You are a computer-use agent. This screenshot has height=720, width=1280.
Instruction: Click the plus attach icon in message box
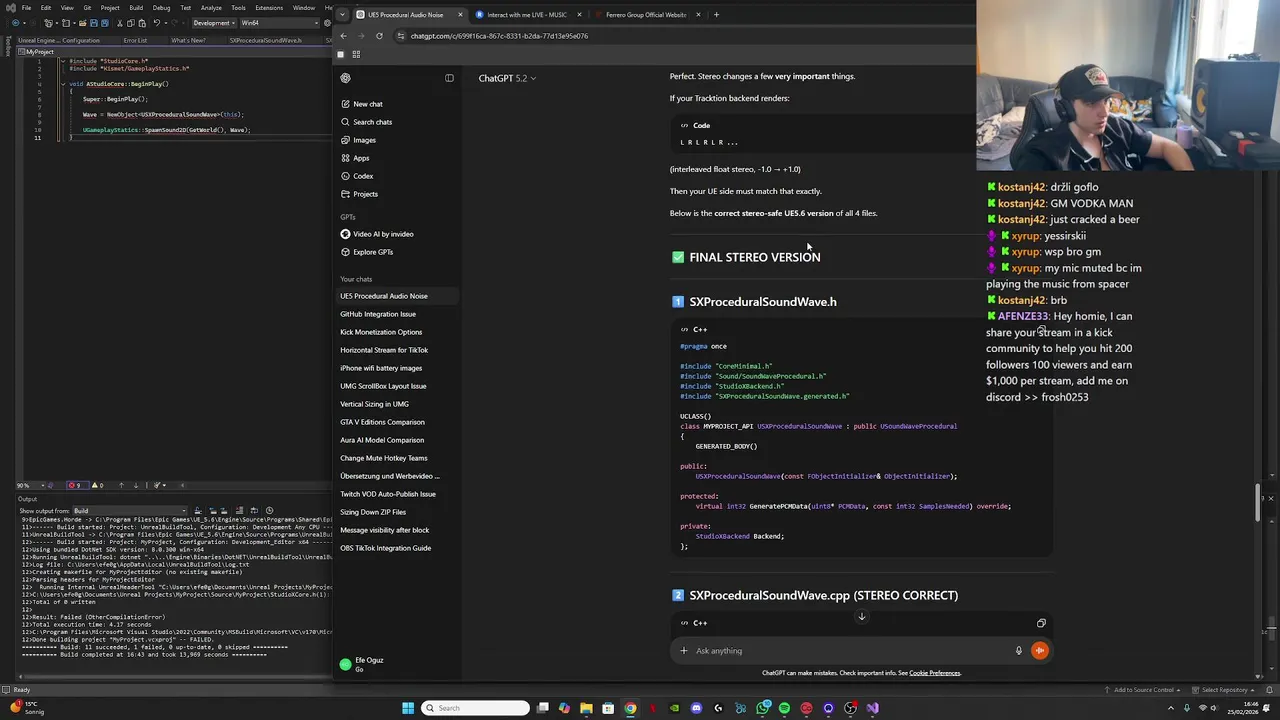(684, 651)
